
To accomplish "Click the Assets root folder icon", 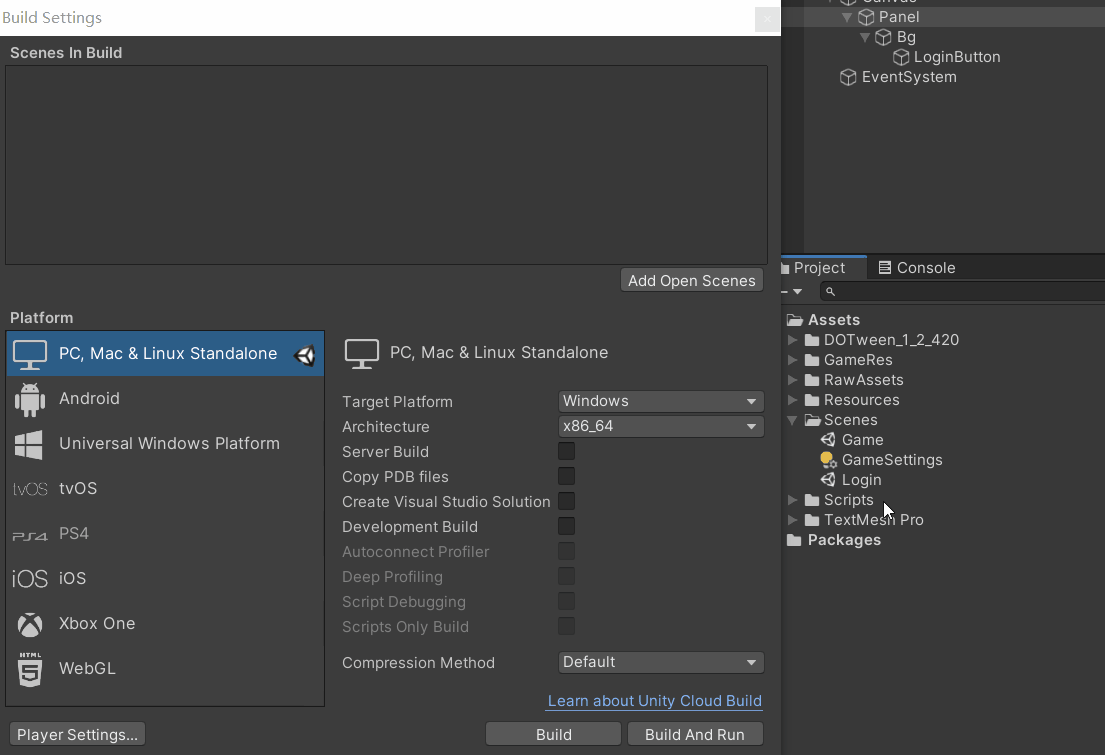I will pos(795,320).
